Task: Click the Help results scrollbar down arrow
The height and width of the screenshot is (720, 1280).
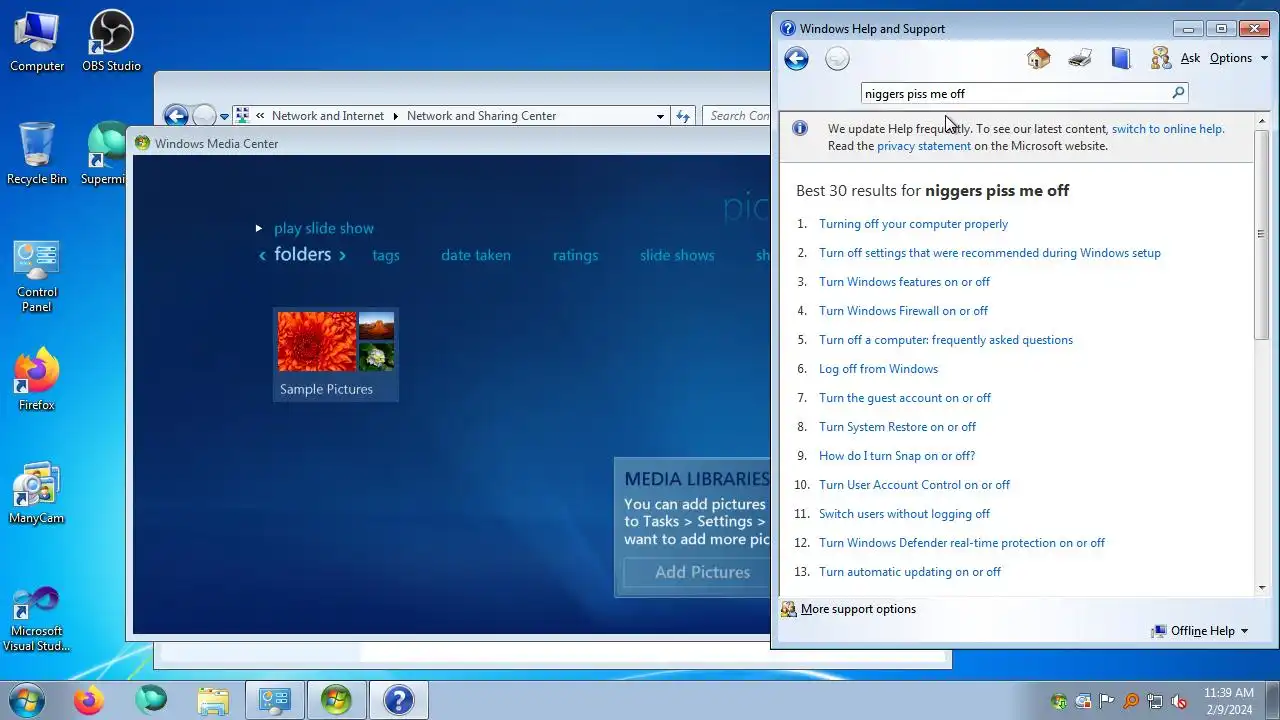Action: click(x=1261, y=588)
